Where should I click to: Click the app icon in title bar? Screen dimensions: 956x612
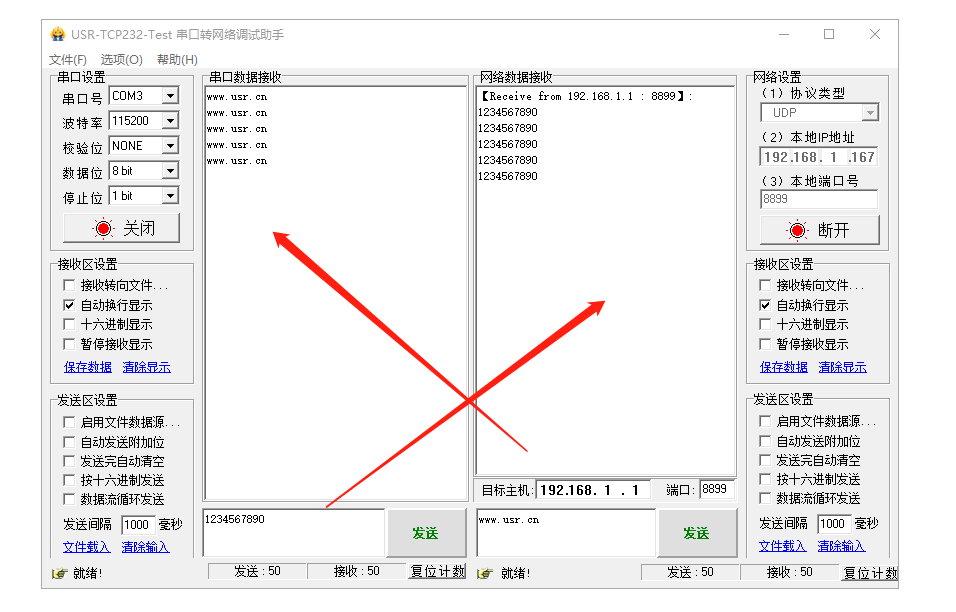(58, 34)
